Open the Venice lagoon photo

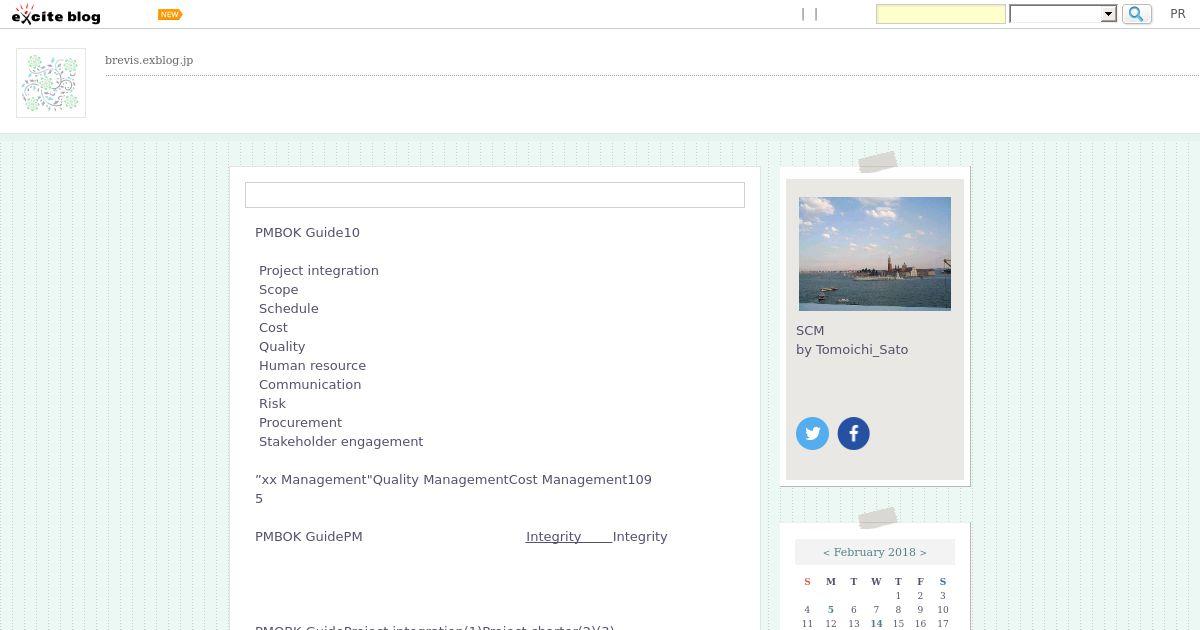875,254
